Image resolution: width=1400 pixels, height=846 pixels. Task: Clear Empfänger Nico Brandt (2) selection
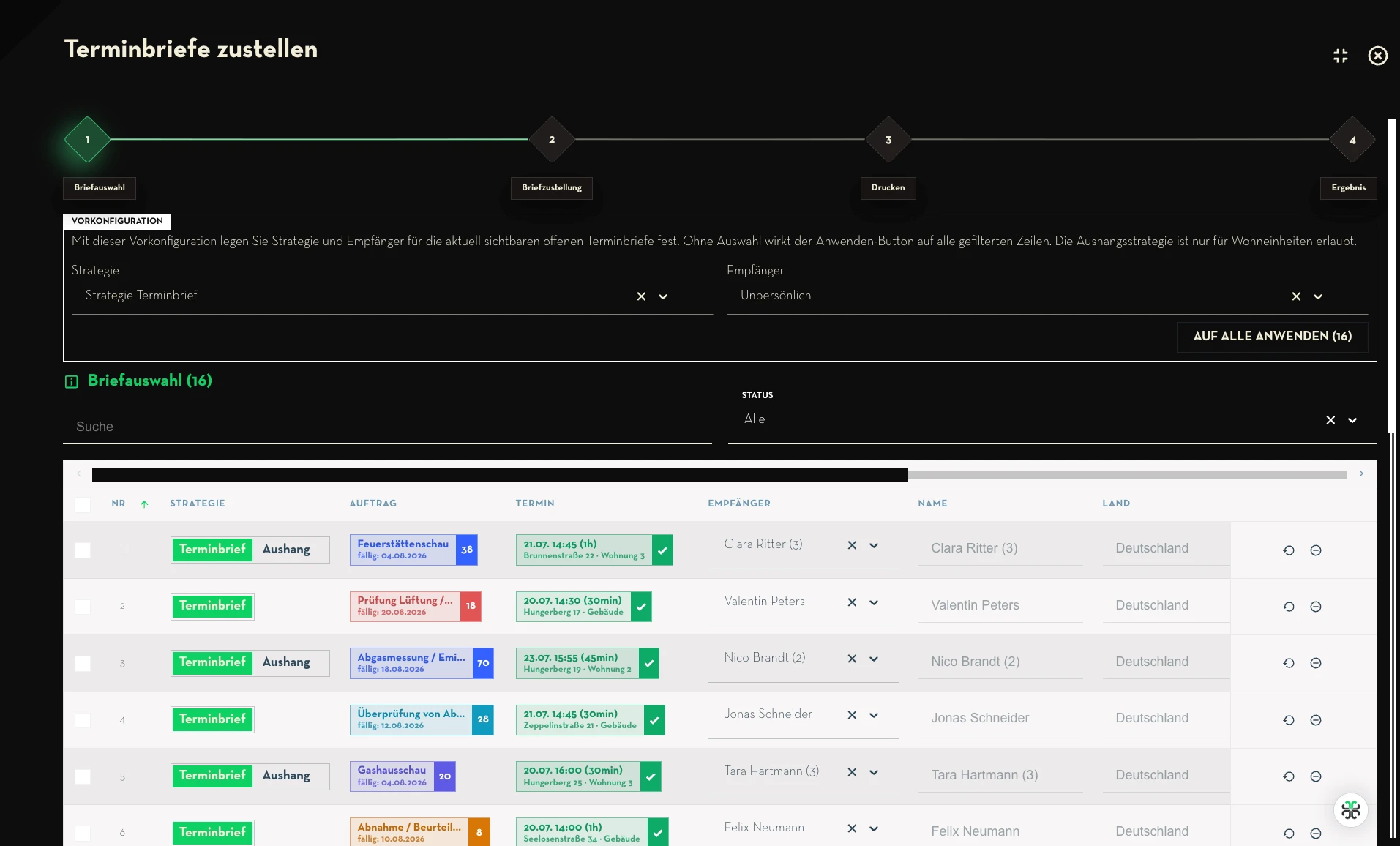pyautogui.click(x=852, y=659)
